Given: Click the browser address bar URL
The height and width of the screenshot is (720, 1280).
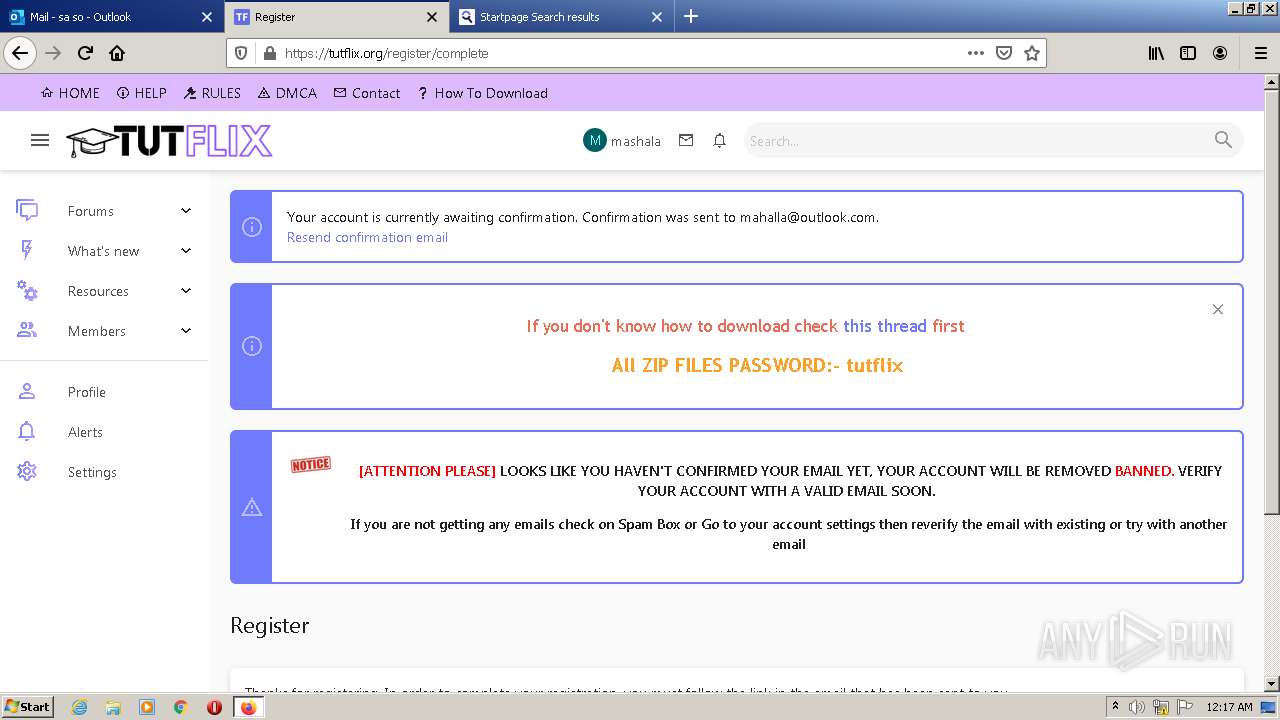Looking at the screenshot, I should (x=386, y=53).
